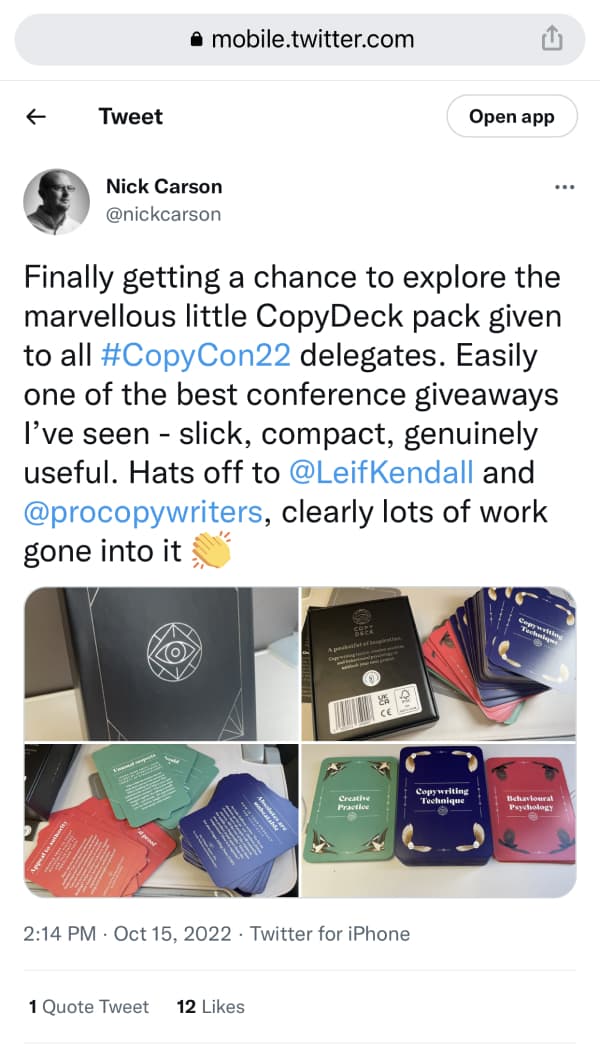Image resolution: width=600 pixels, height=1056 pixels.
Task: Visit the @LeifKendall mention
Action: [381, 473]
